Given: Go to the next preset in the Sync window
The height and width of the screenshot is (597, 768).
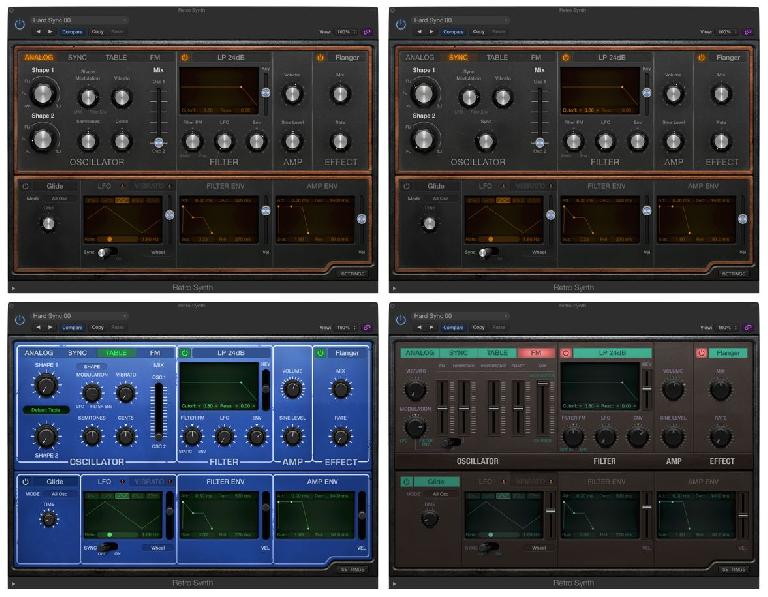Looking at the screenshot, I should click(431, 32).
